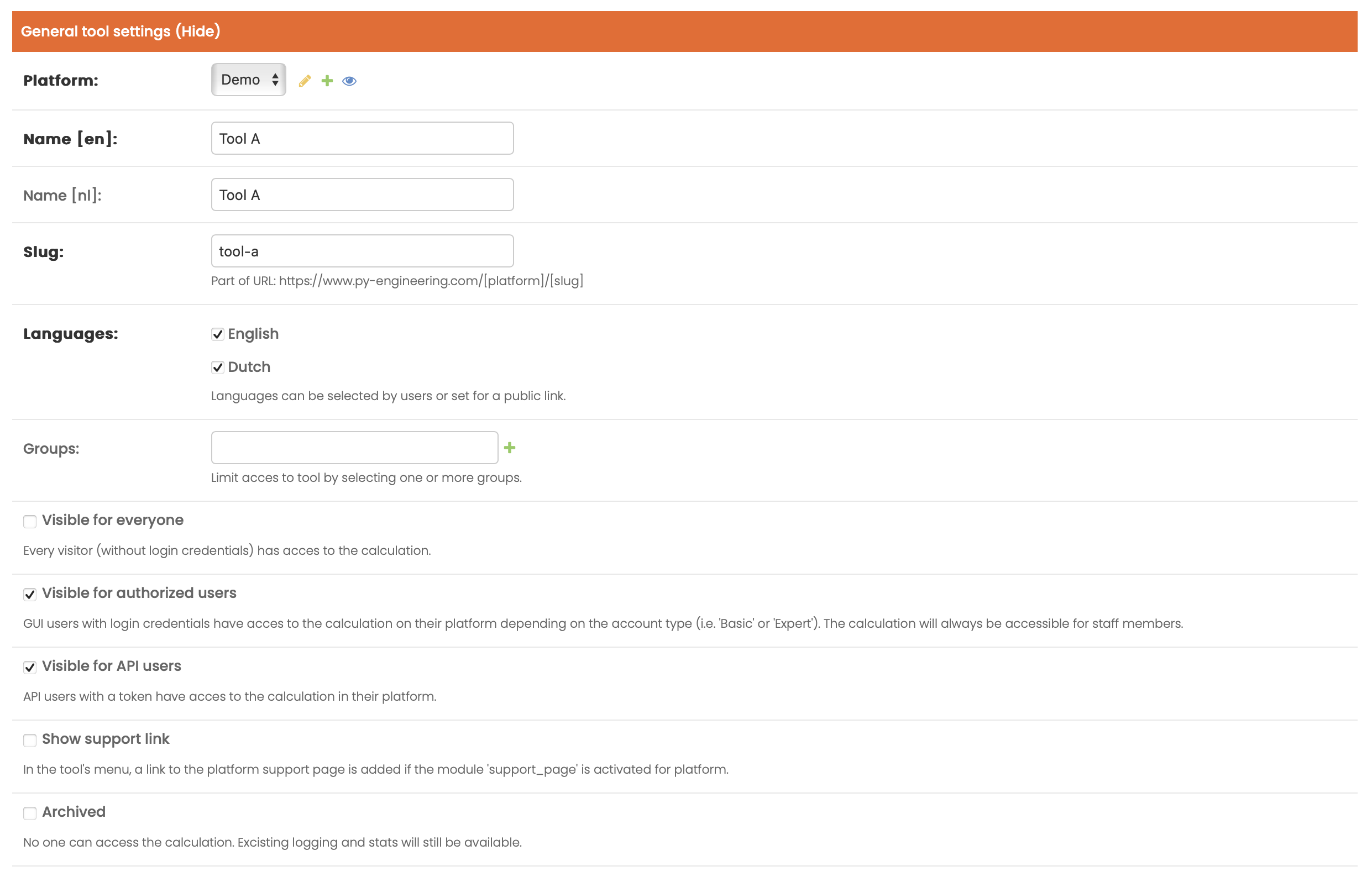This screenshot has height=882, width=1372.
Task: Click into the Slug input field
Action: (362, 251)
